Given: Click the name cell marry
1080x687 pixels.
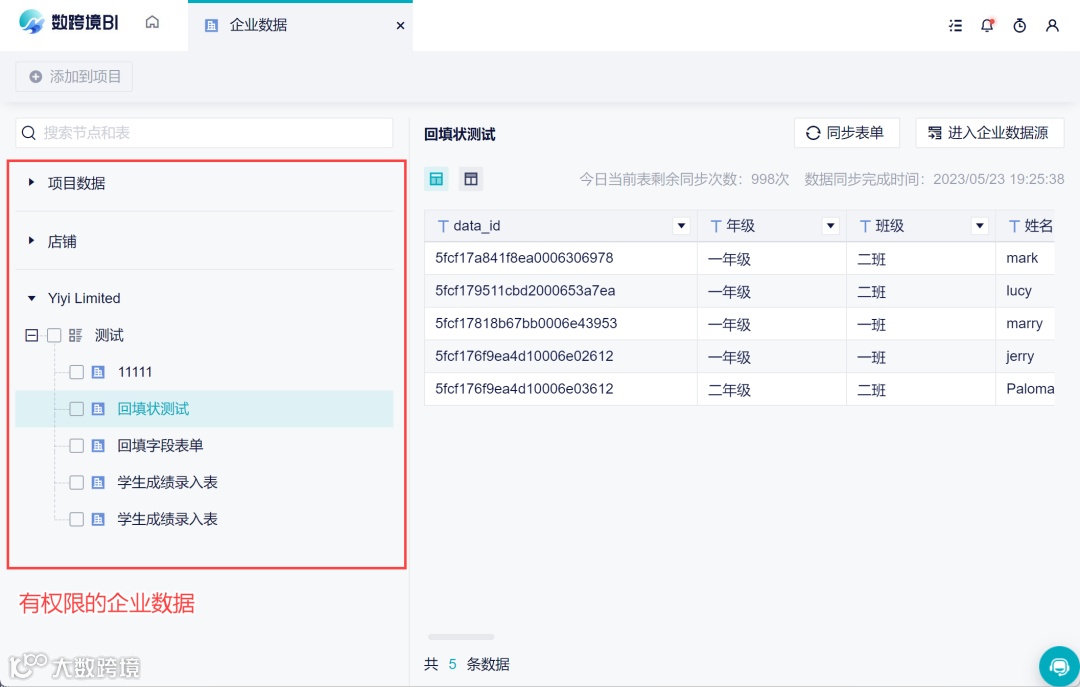Looking at the screenshot, I should pyautogui.click(x=1025, y=323).
